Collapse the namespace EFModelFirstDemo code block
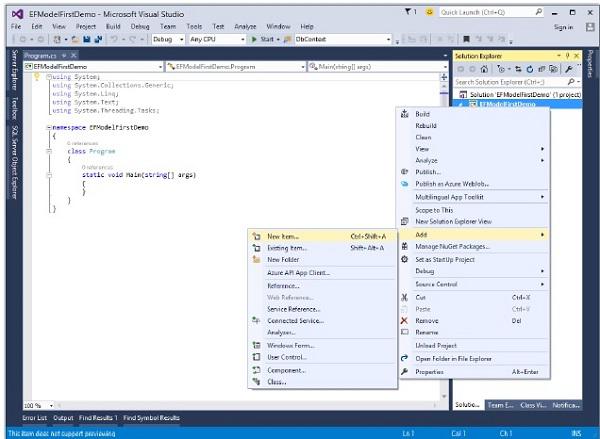600x439 pixels. click(x=49, y=127)
